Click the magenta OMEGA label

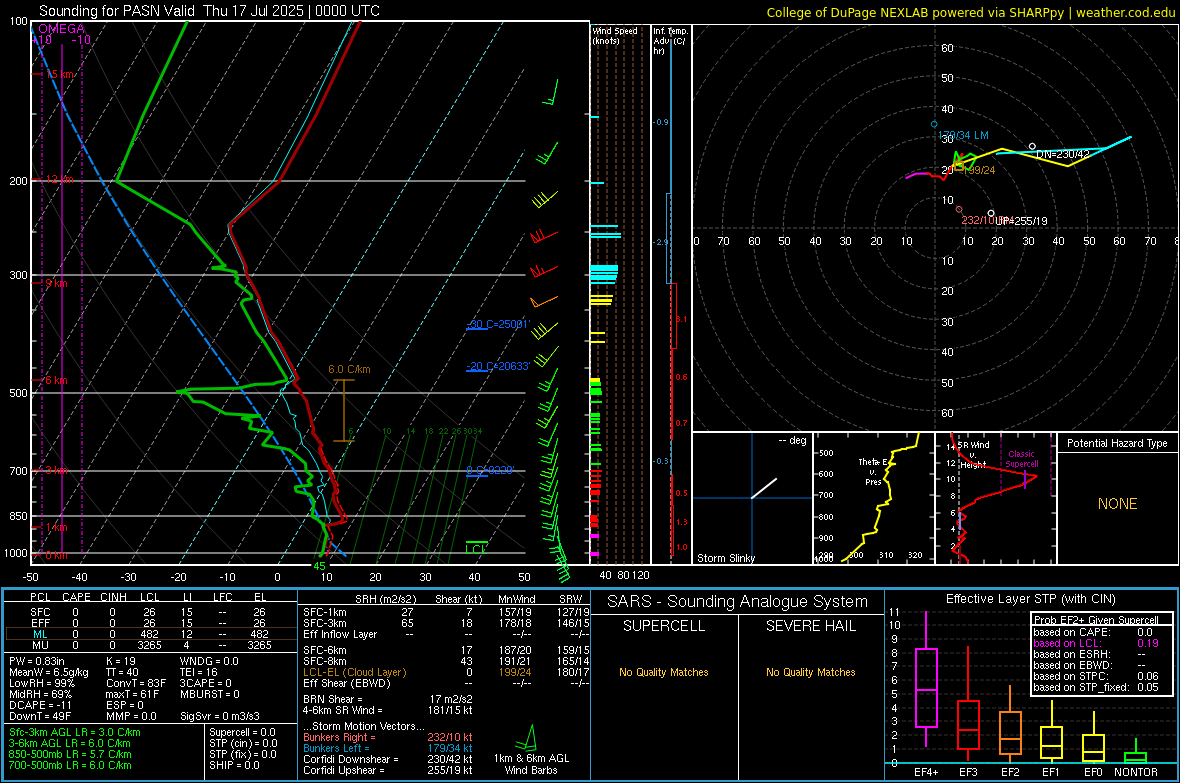(x=61, y=29)
